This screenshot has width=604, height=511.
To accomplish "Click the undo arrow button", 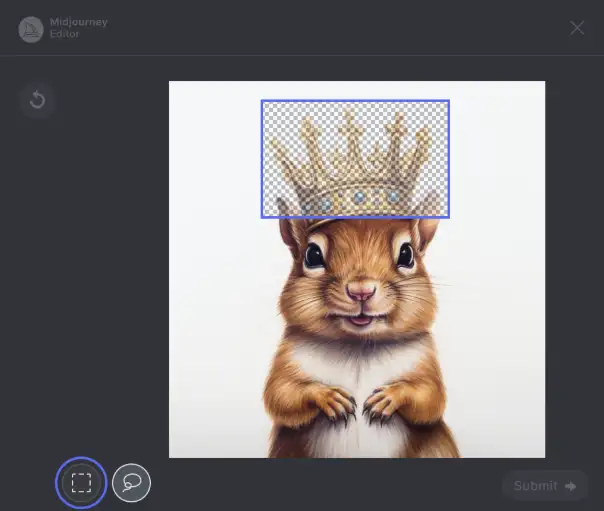I will 37,100.
